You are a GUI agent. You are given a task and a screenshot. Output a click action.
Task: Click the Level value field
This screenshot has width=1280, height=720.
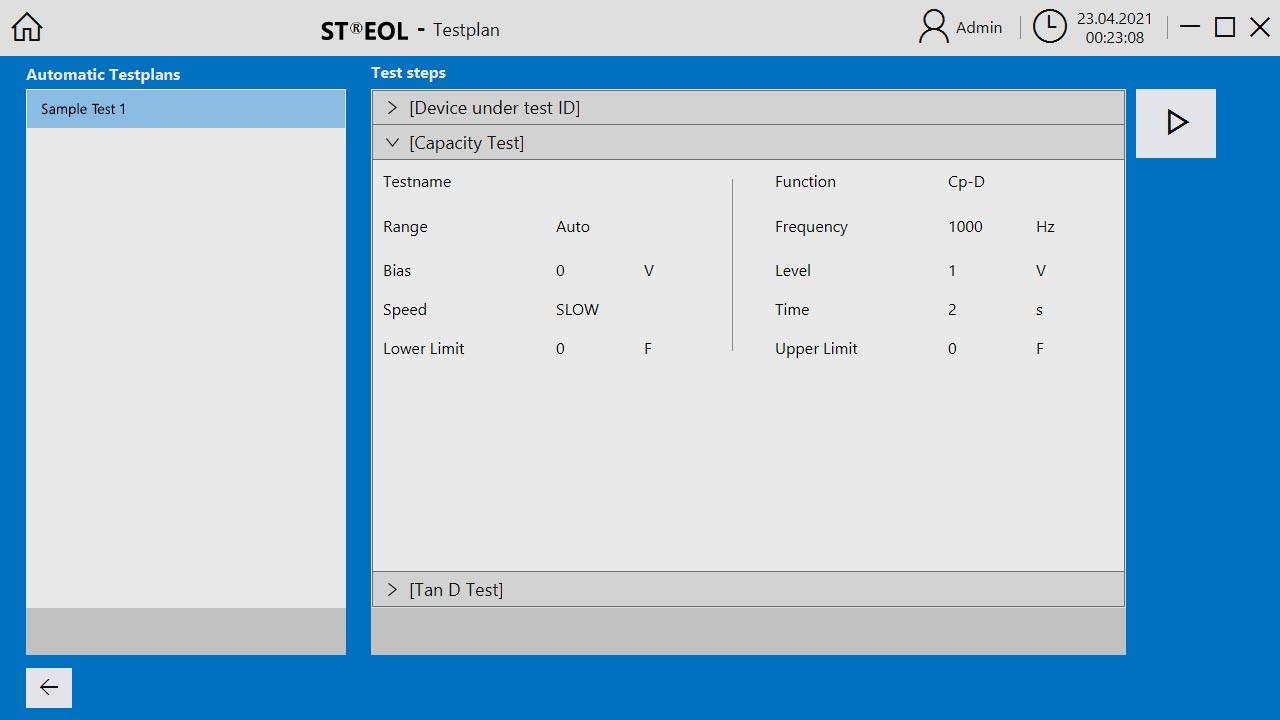[x=952, y=271]
